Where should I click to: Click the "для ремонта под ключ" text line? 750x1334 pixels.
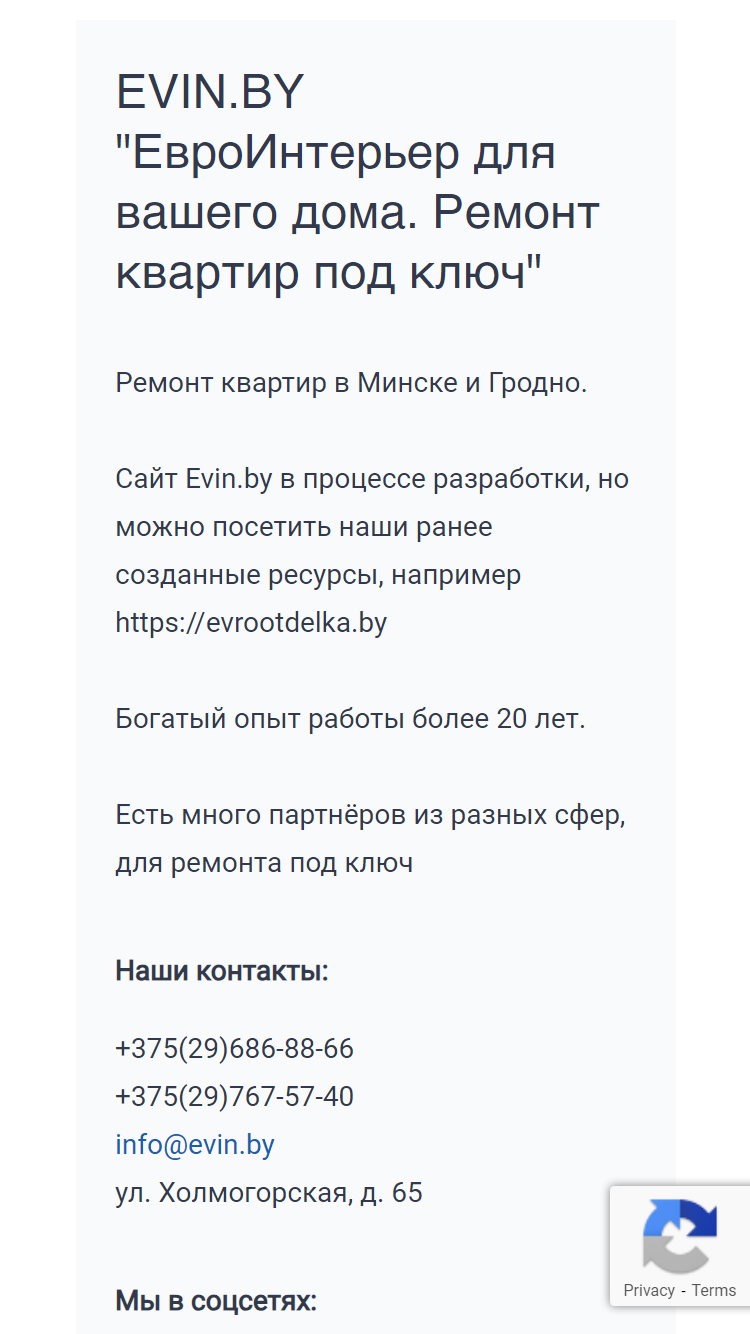pyautogui.click(x=264, y=863)
